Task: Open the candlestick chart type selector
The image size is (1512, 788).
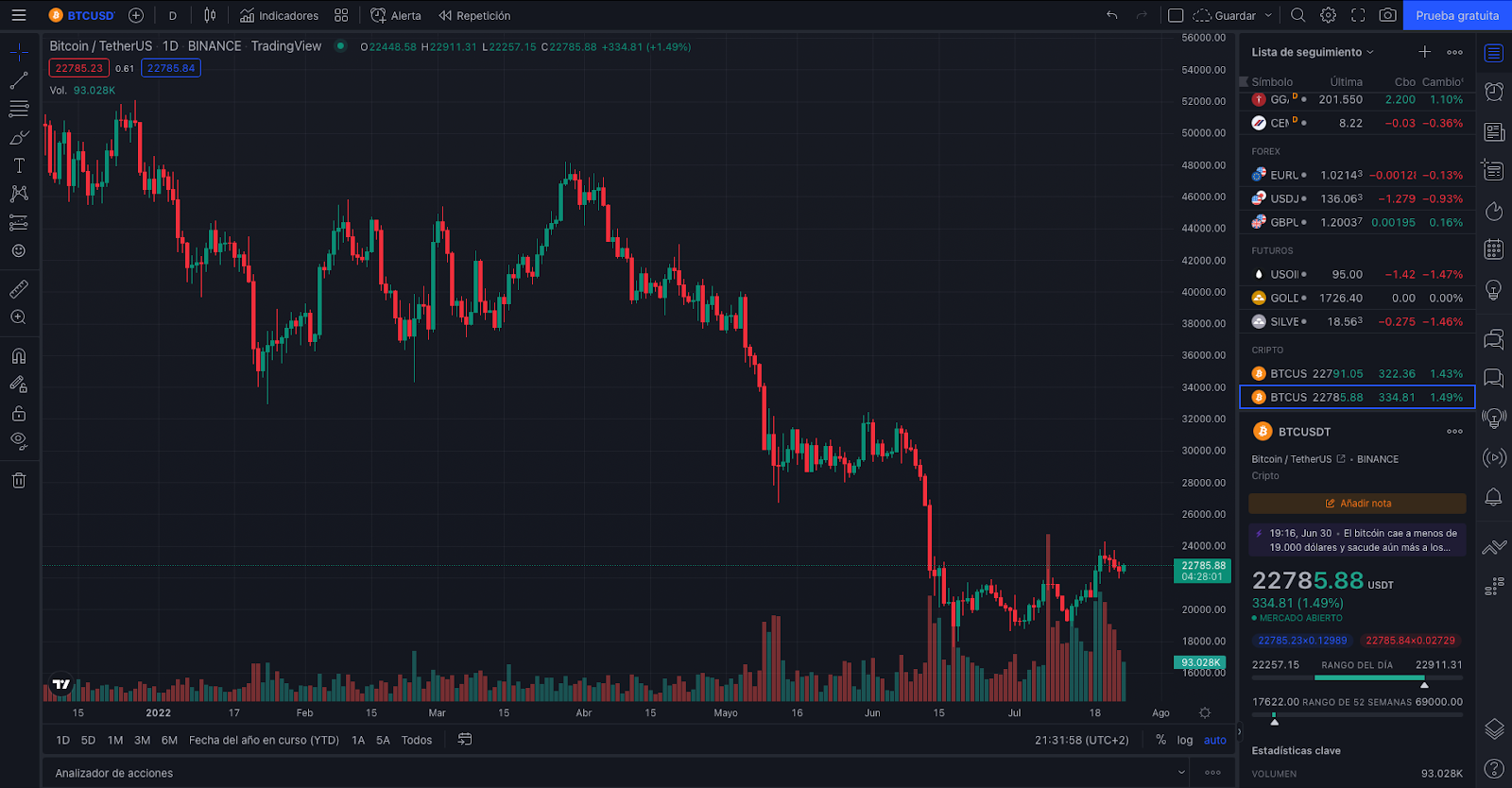Action: (x=210, y=15)
